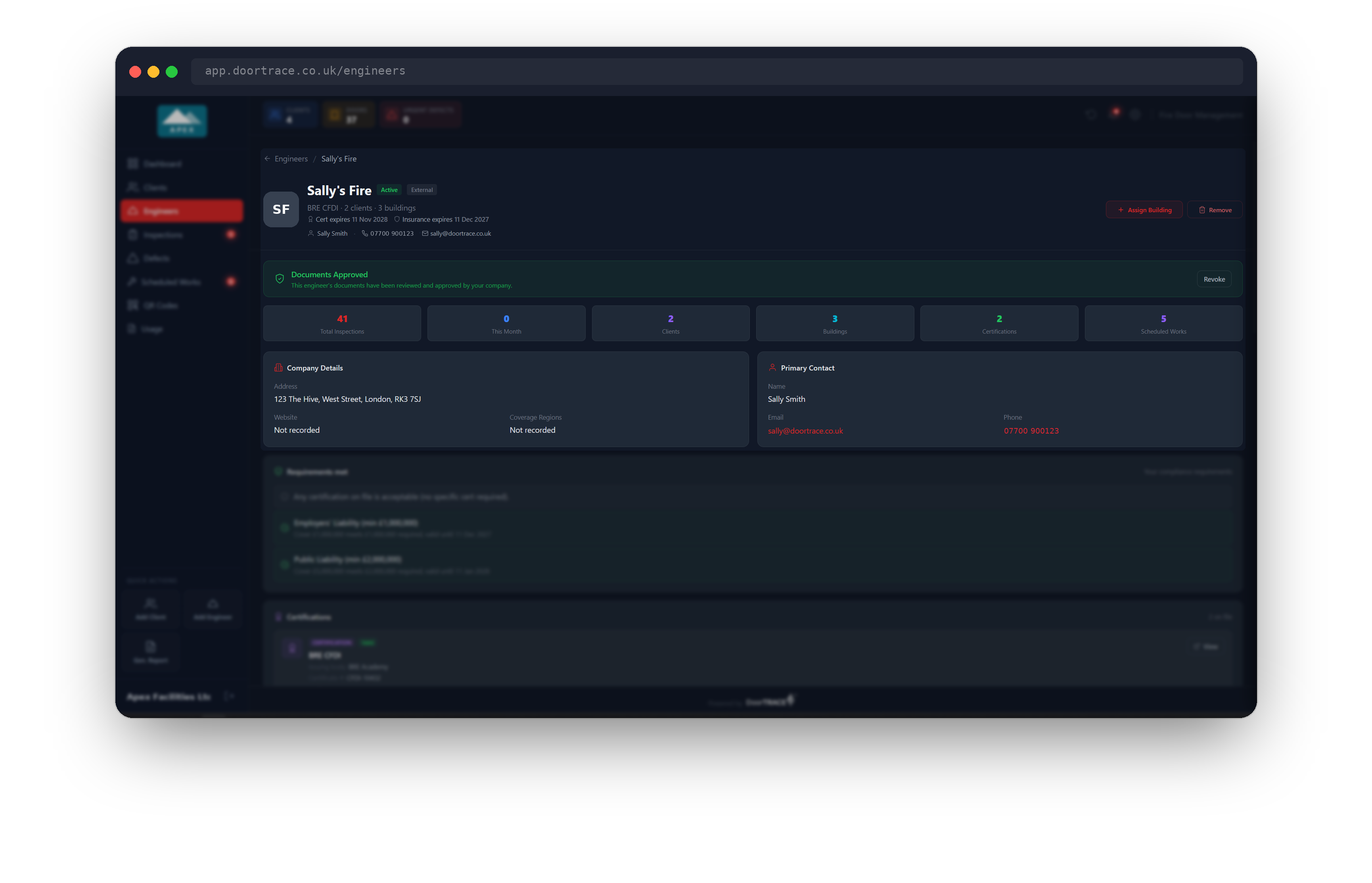
Task: Click the person icon beside Sally Smith
Action: click(x=310, y=233)
